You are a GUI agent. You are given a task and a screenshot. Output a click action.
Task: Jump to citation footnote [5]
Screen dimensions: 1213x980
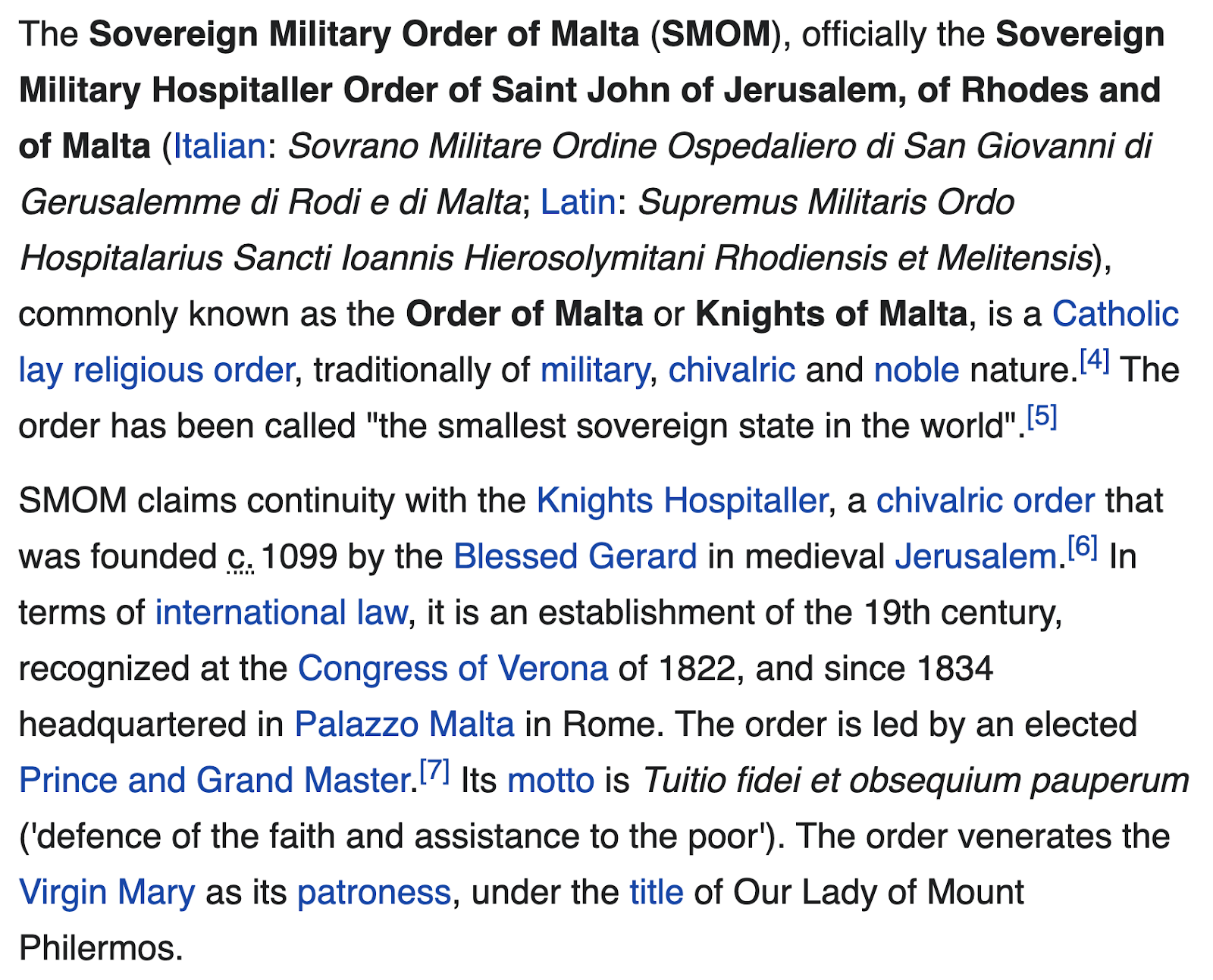click(x=1041, y=416)
